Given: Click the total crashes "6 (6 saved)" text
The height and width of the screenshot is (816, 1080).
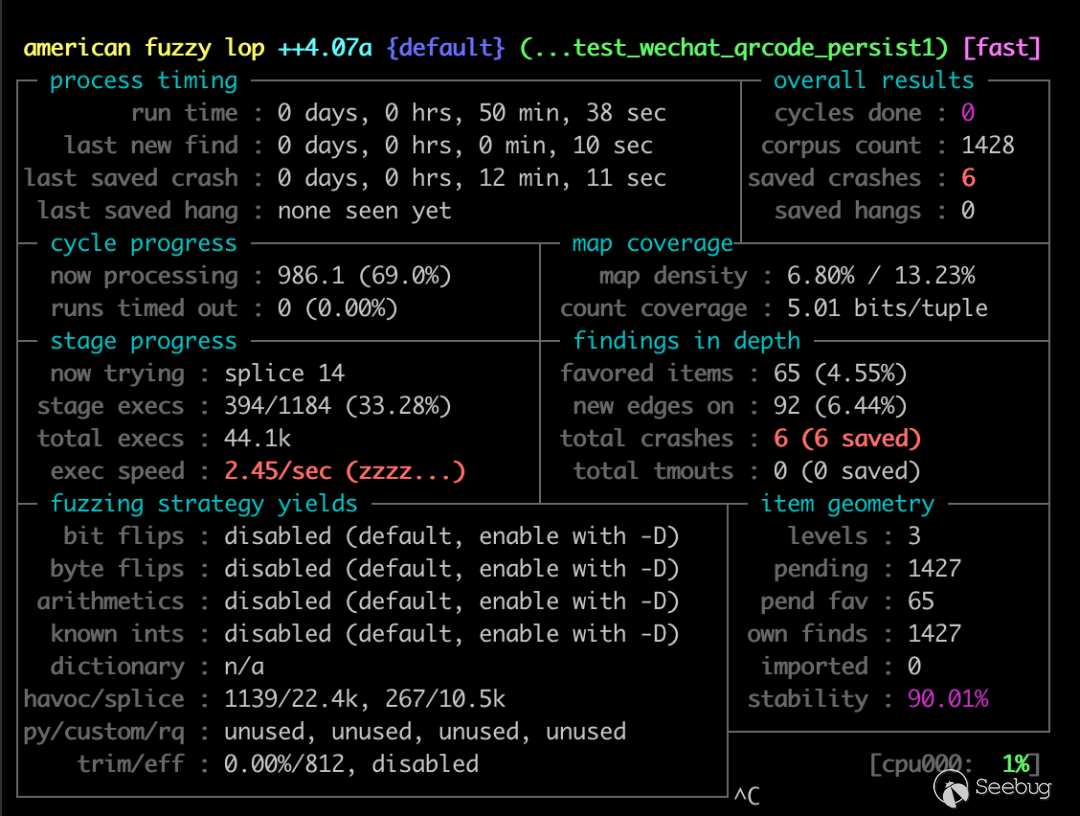Looking at the screenshot, I should [847, 439].
